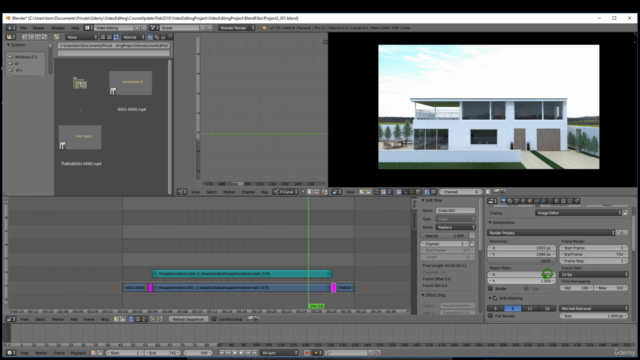
Task: Open the Help menu
Action: pos(75,28)
